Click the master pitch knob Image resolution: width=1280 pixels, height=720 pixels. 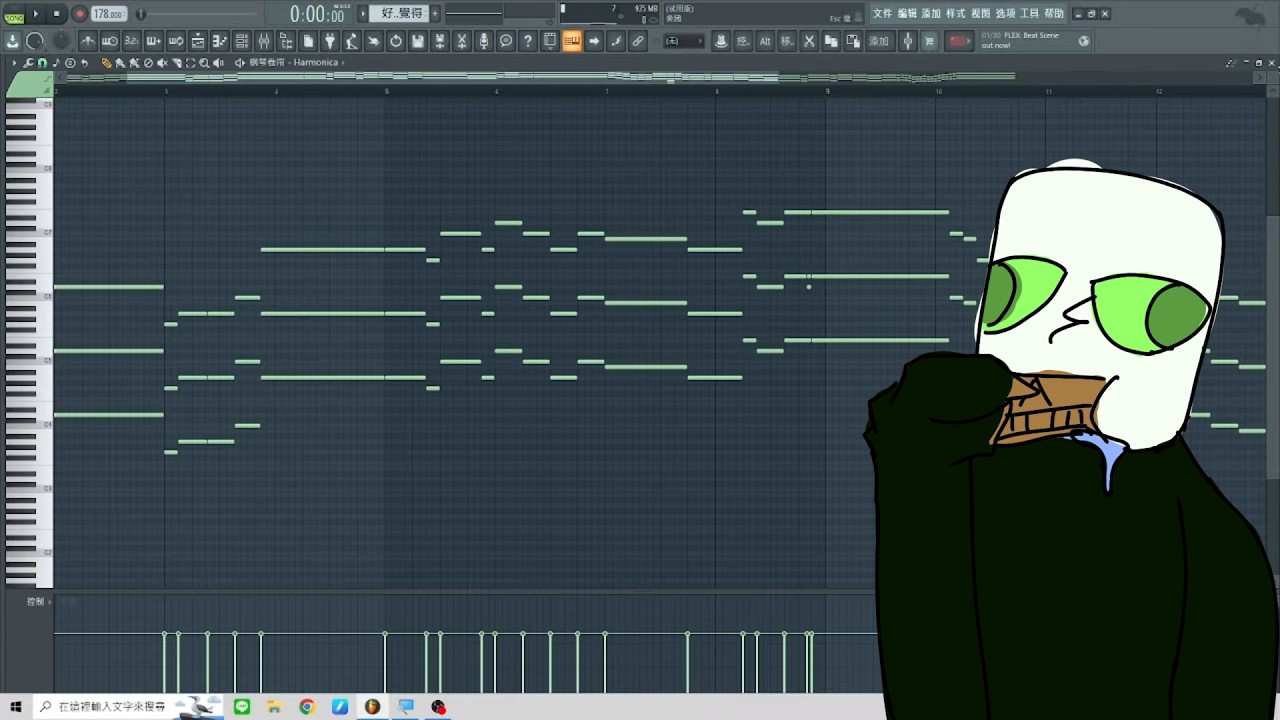pos(61,41)
